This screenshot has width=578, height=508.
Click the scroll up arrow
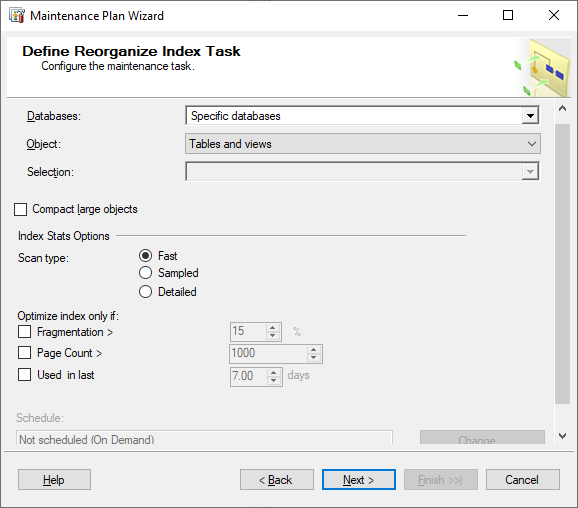pyautogui.click(x=562, y=108)
